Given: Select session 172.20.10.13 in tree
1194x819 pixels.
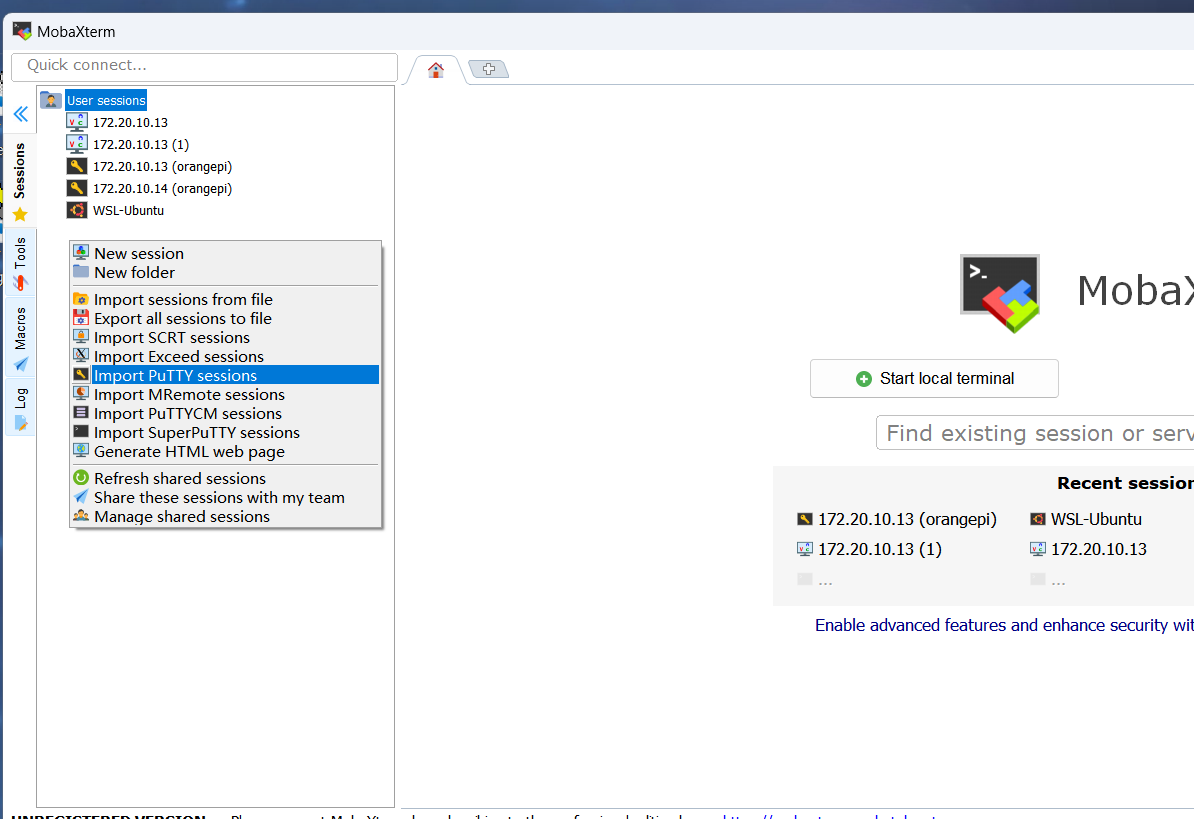Looking at the screenshot, I should (x=130, y=123).
